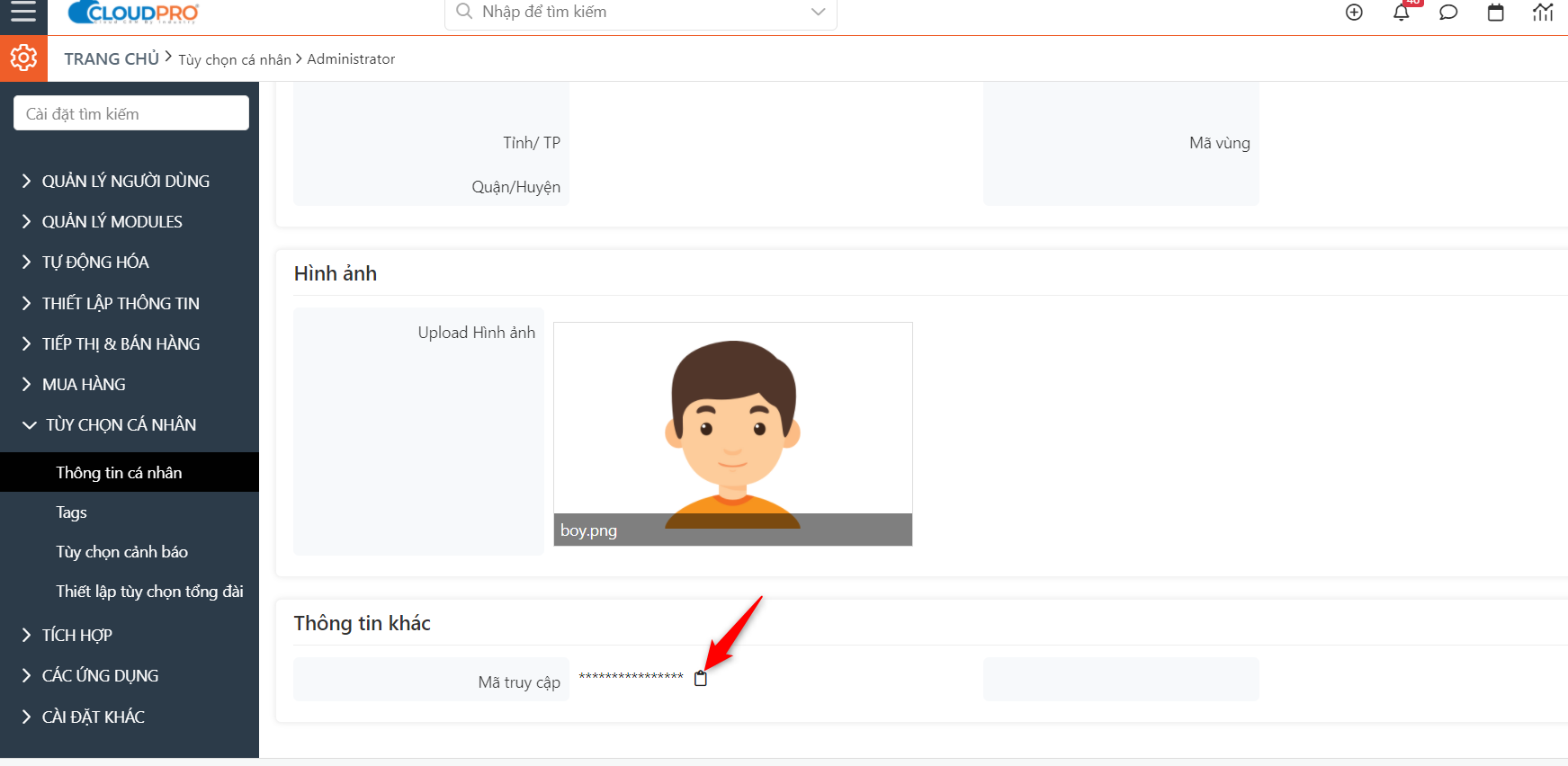Click the Thông tin khác section header

363,623
